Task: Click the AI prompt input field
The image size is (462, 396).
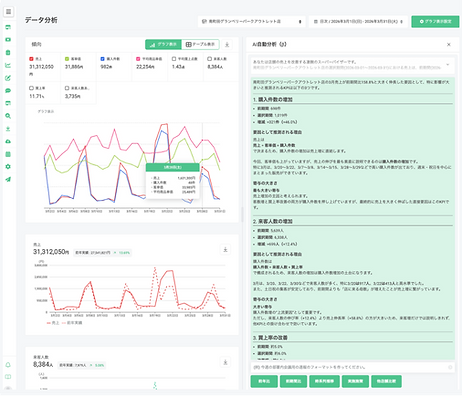Action: point(353,367)
